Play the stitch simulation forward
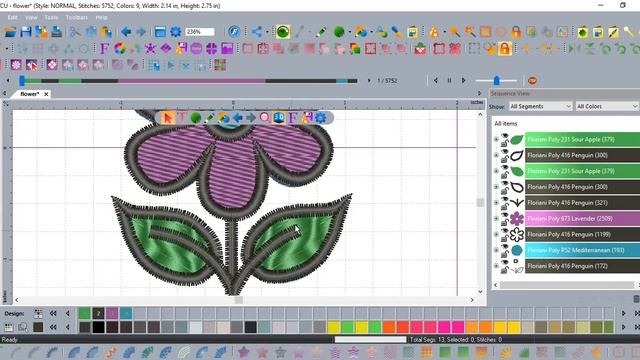The image size is (640, 360). (x=464, y=81)
